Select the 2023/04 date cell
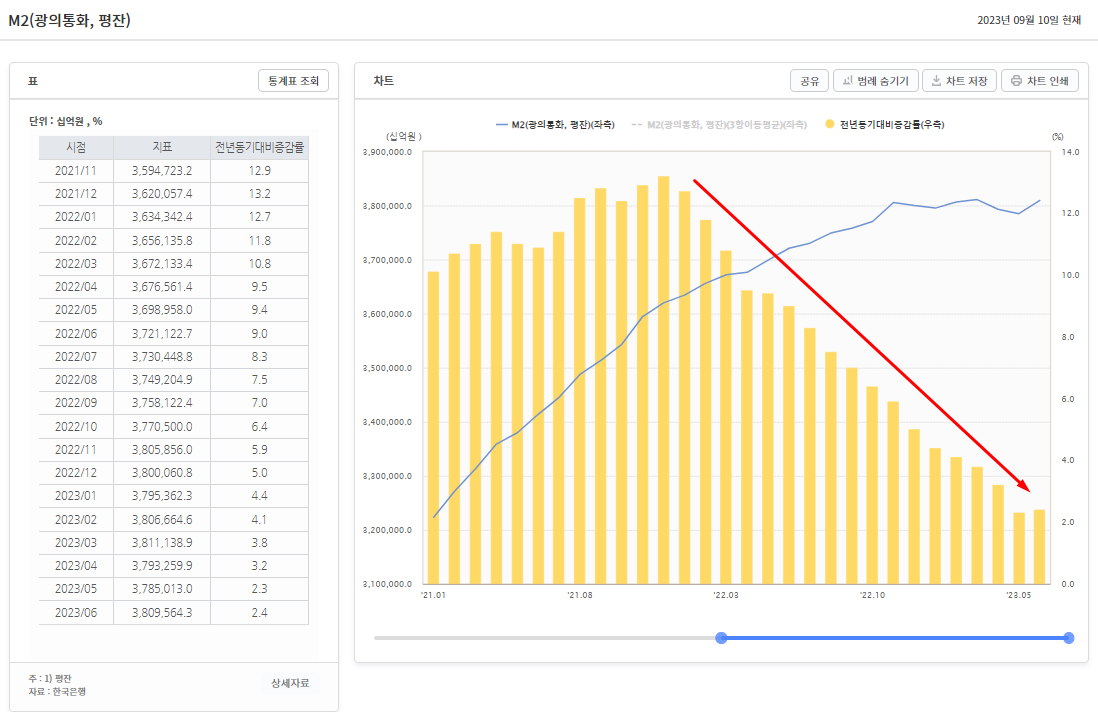 tap(76, 565)
